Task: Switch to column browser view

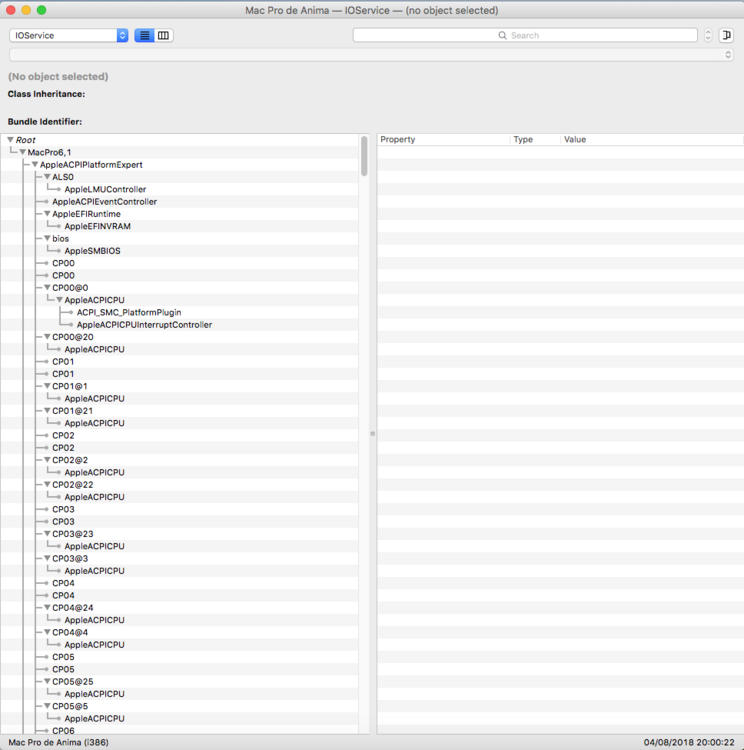Action: point(163,35)
